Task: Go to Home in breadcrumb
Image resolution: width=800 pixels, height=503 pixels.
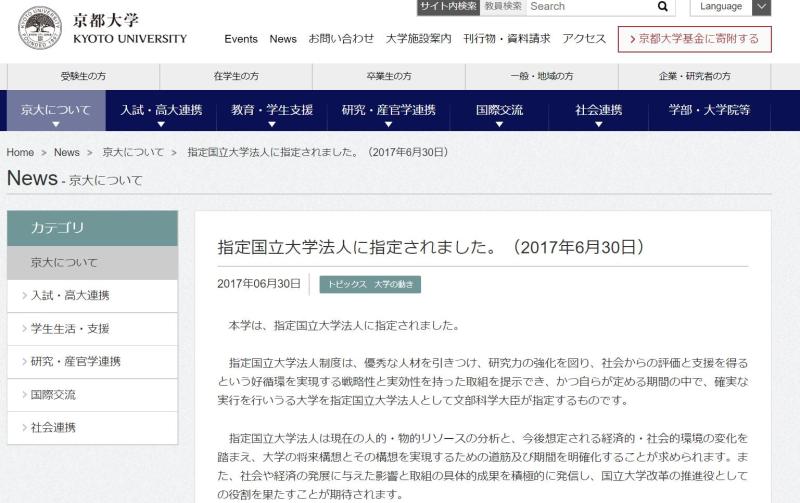Action: click(x=20, y=153)
